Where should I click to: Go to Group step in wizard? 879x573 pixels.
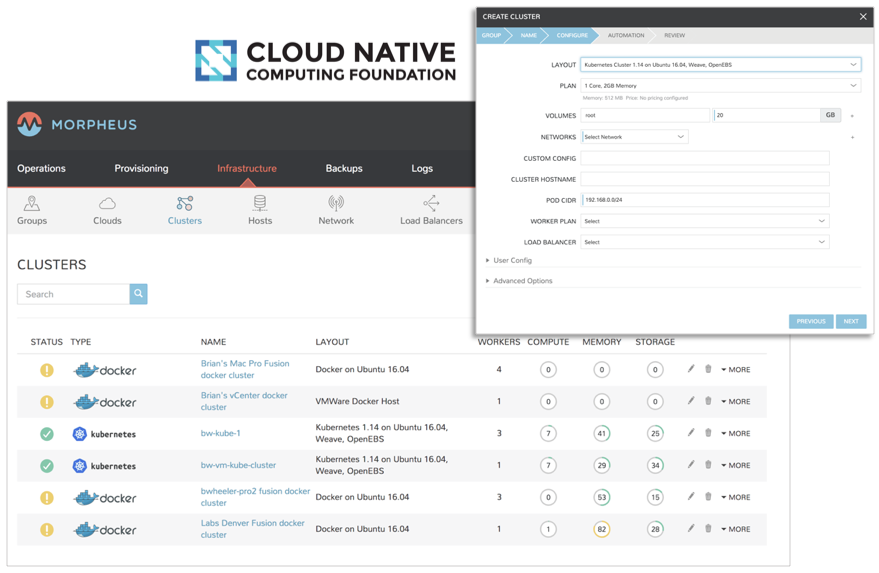(491, 35)
